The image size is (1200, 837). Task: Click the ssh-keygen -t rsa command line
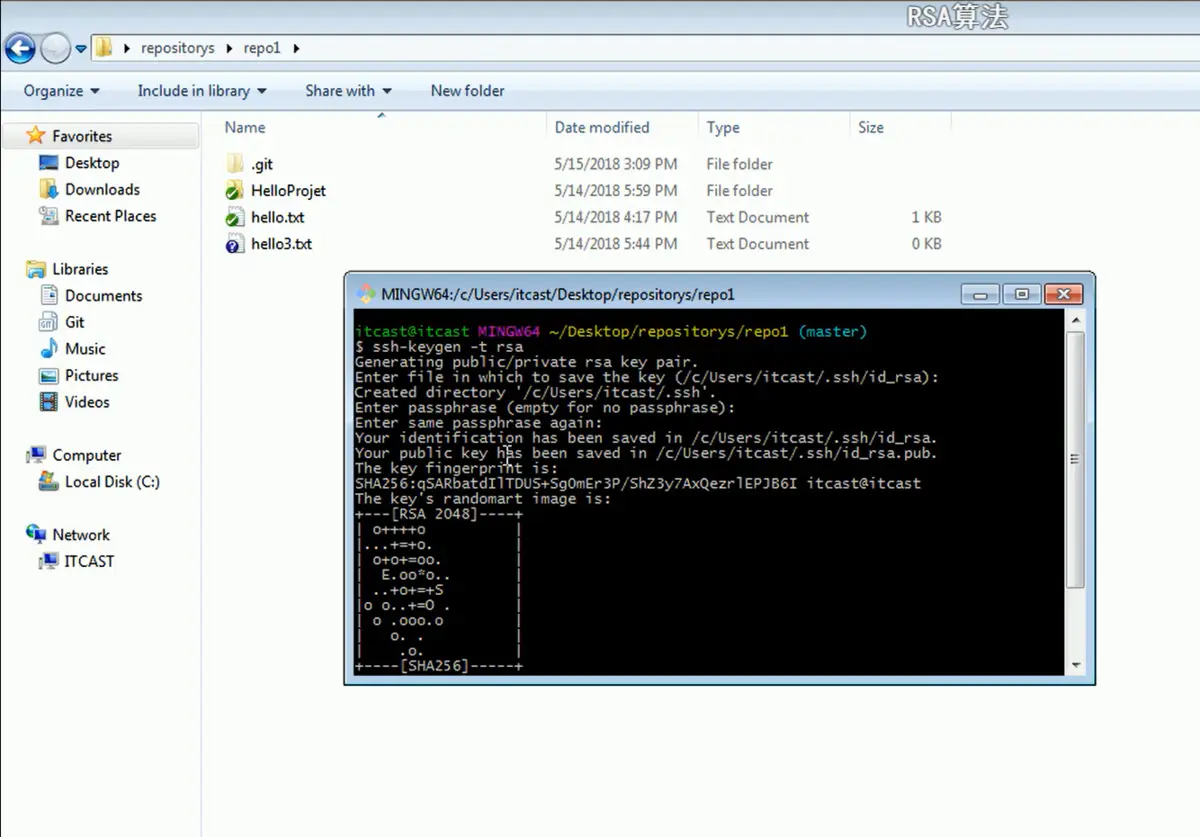(439, 347)
